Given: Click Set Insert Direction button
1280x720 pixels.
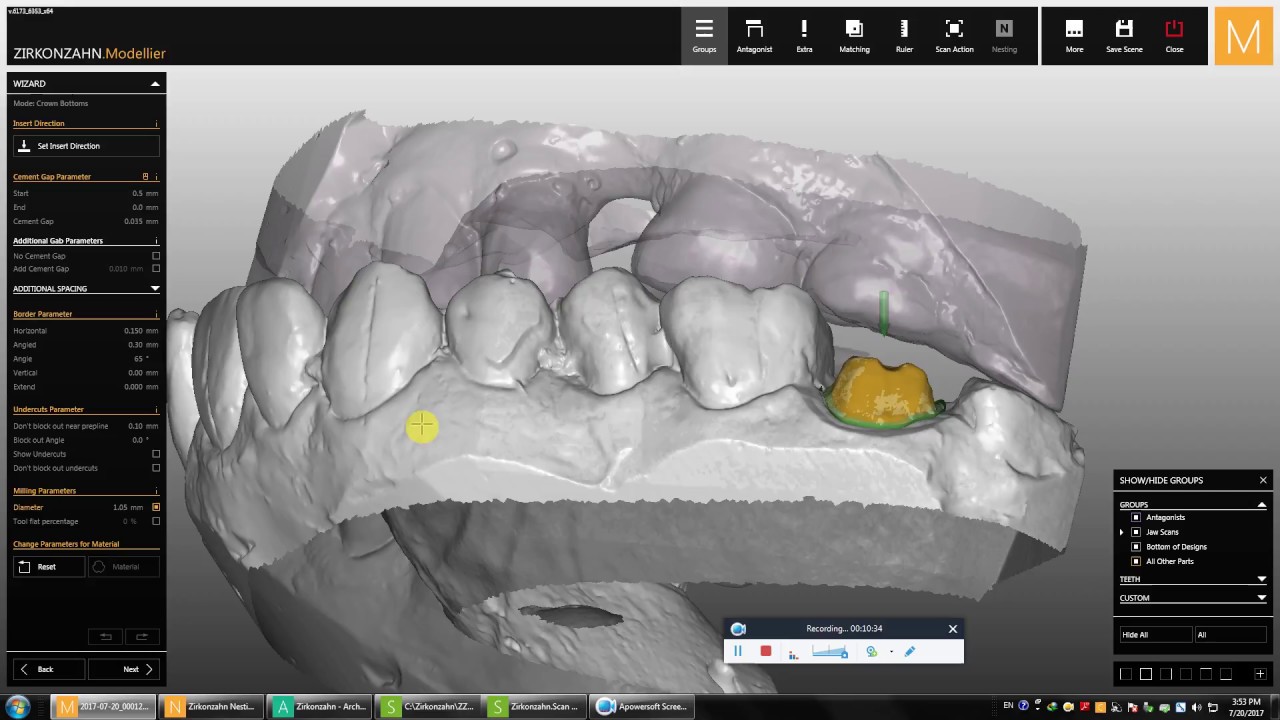Looking at the screenshot, I should pyautogui.click(x=86, y=146).
